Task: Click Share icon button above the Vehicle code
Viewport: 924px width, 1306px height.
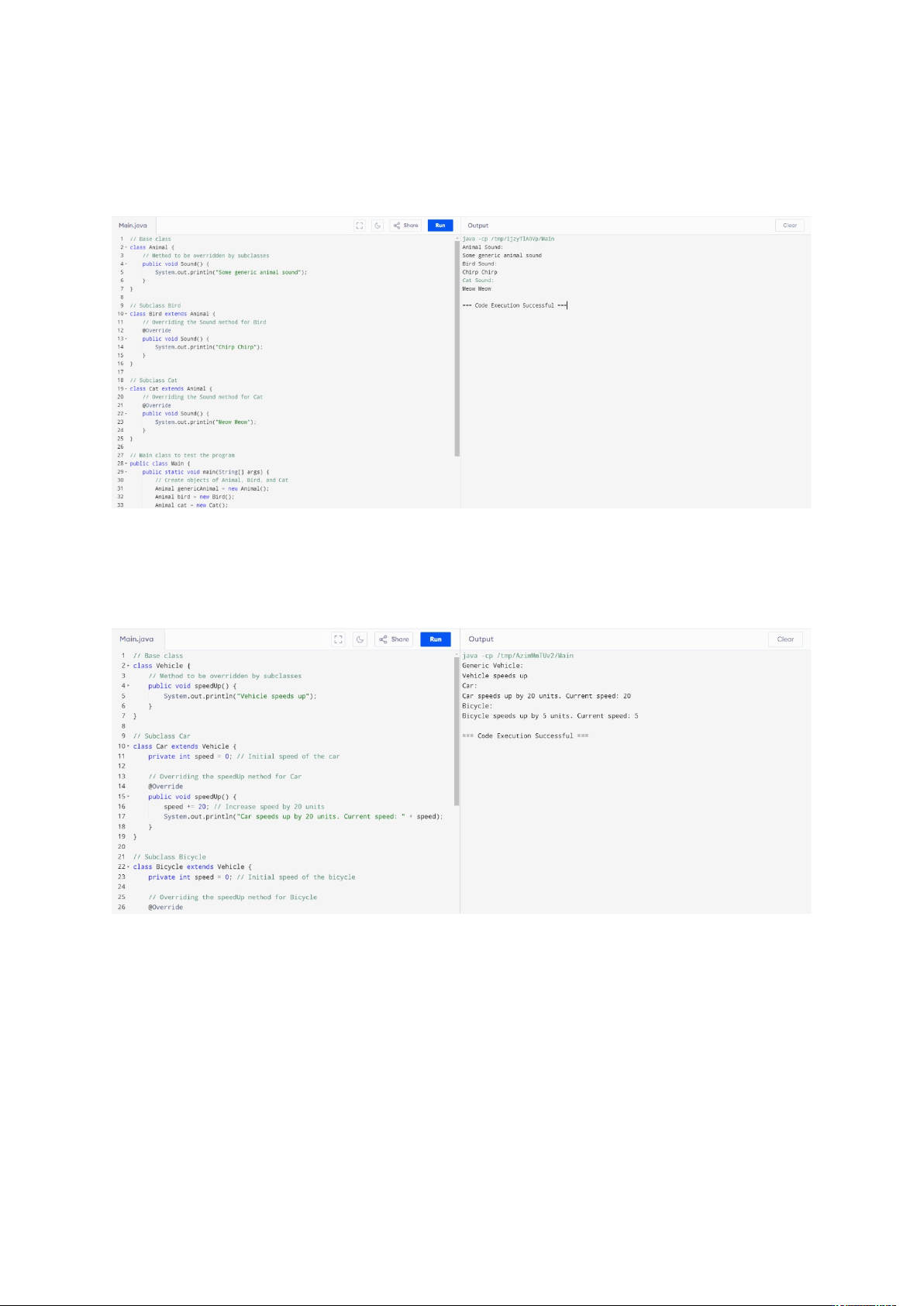Action: coord(394,639)
